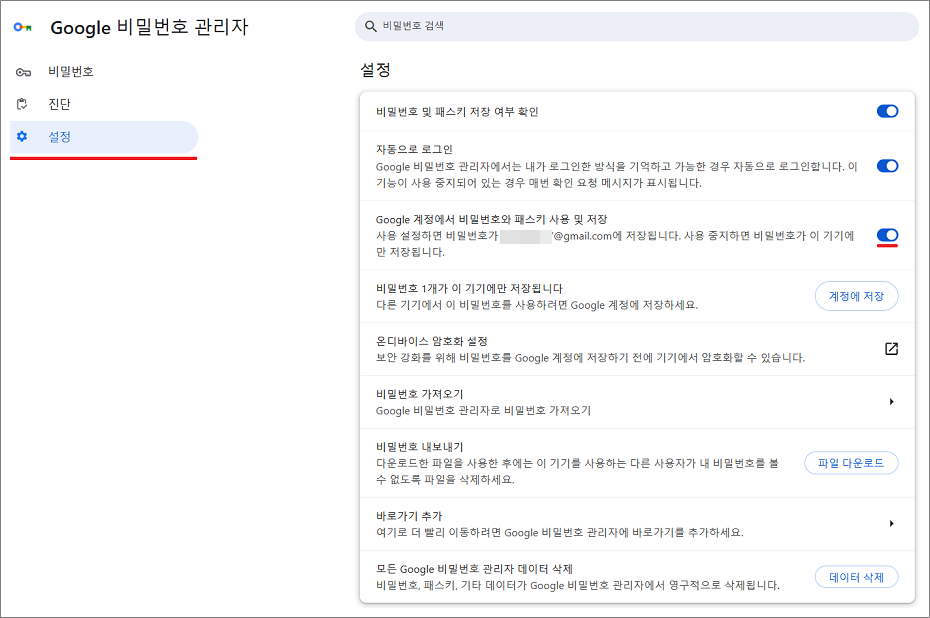The height and width of the screenshot is (618, 930).
Task: Click the checkup clipboard icon beside 진단
Action: (21, 103)
